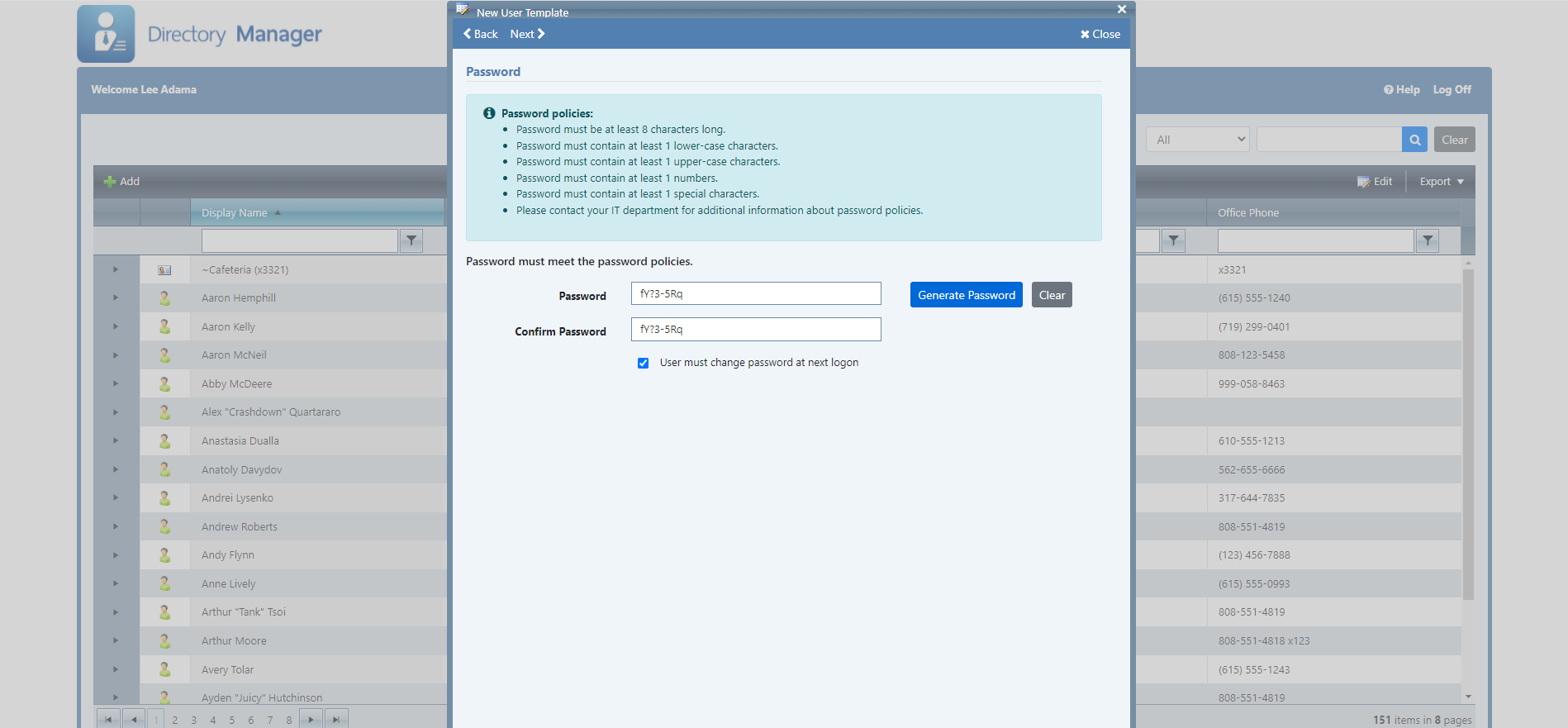Expand the Aaron McNeil row
The width and height of the screenshot is (1568, 728).
coord(116,355)
